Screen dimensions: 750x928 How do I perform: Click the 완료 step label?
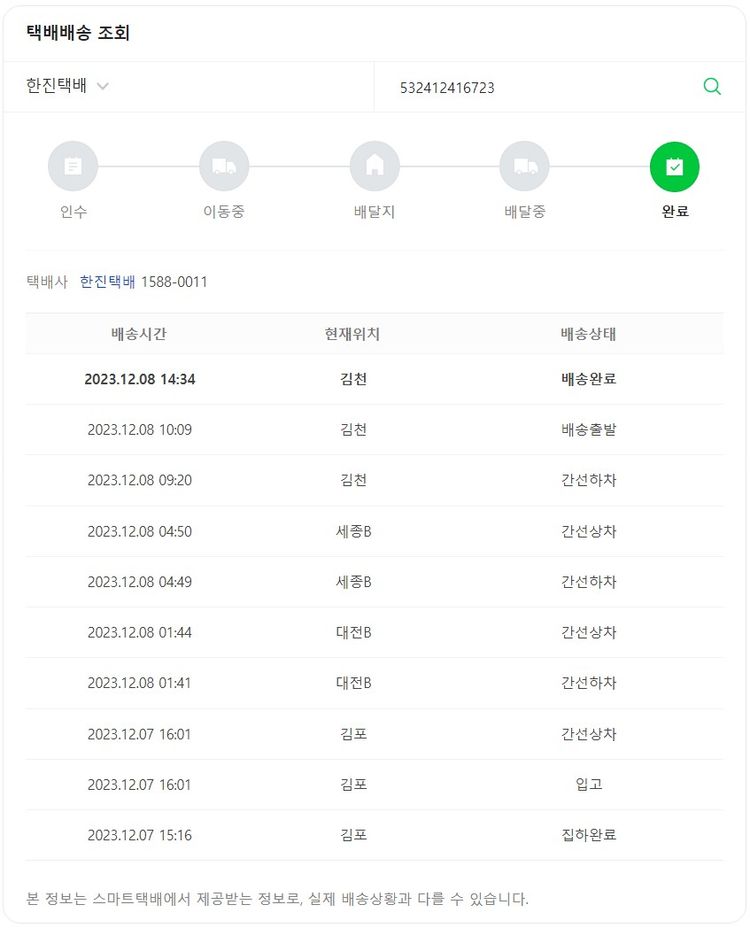coord(675,212)
